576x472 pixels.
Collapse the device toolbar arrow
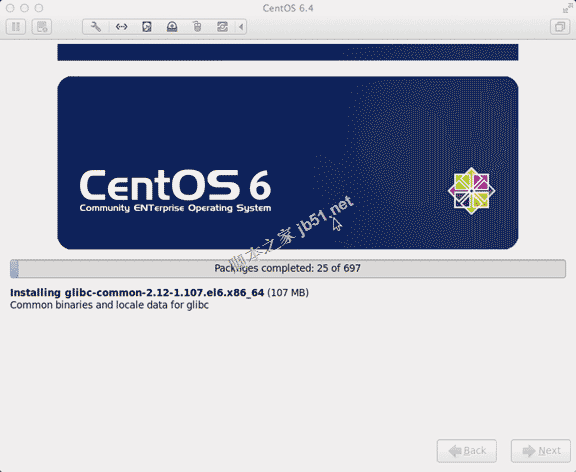241,27
